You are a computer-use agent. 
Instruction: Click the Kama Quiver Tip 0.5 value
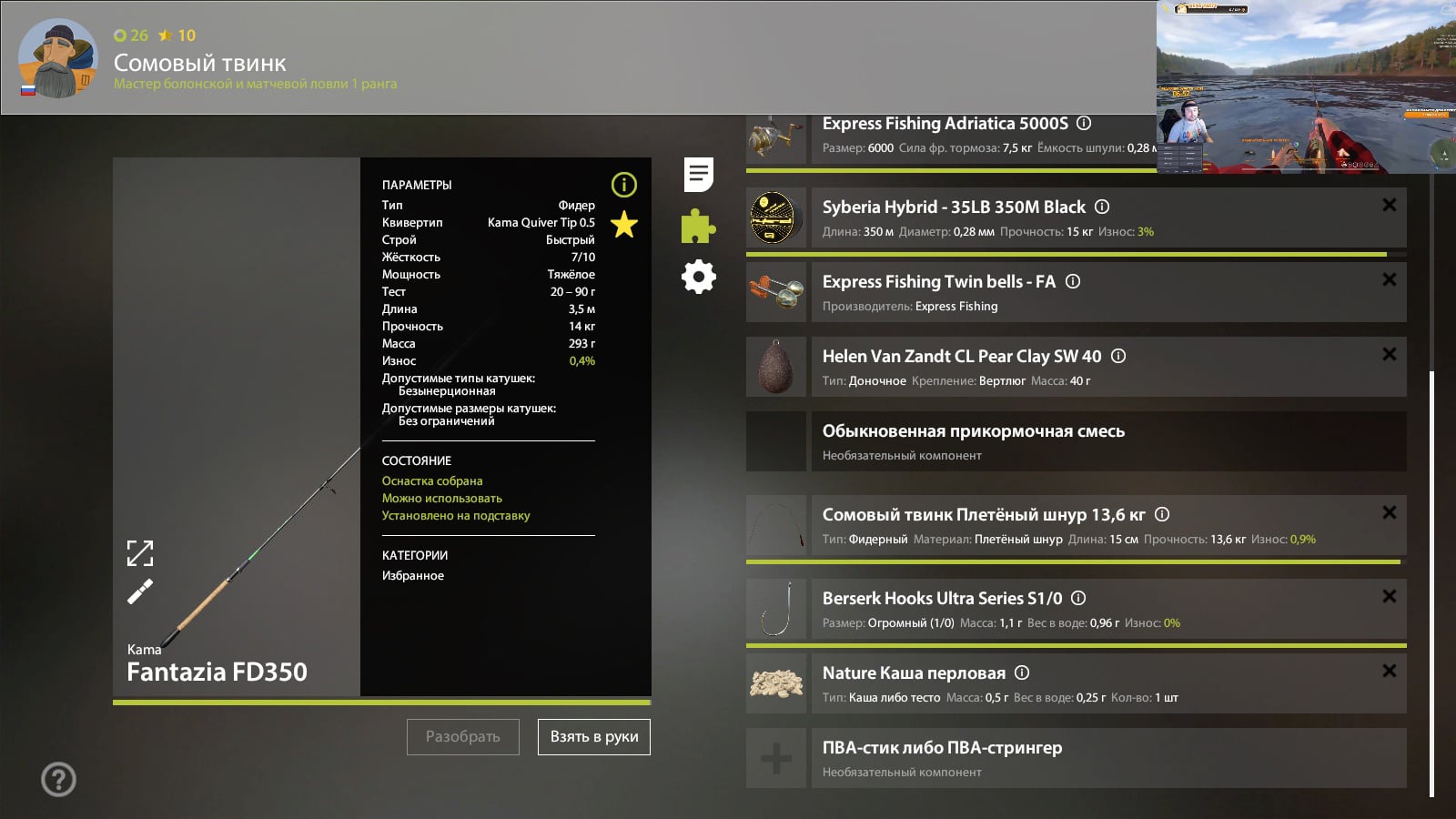pyautogui.click(x=541, y=223)
